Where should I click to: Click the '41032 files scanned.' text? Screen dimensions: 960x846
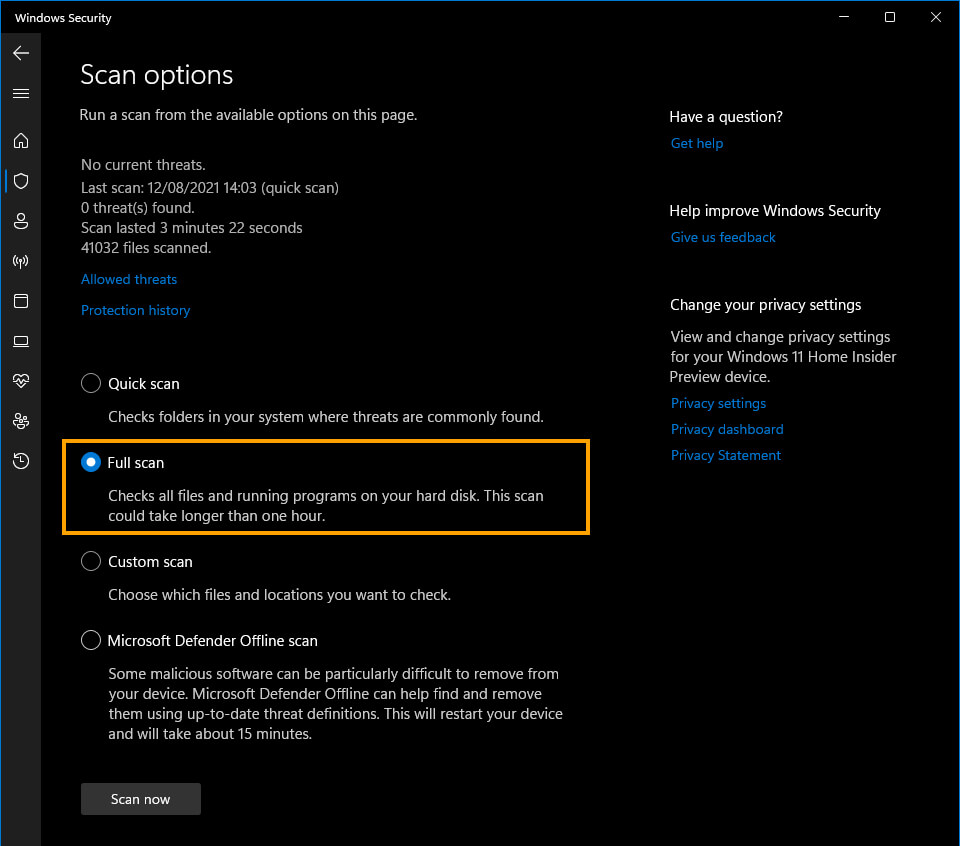click(x=146, y=248)
